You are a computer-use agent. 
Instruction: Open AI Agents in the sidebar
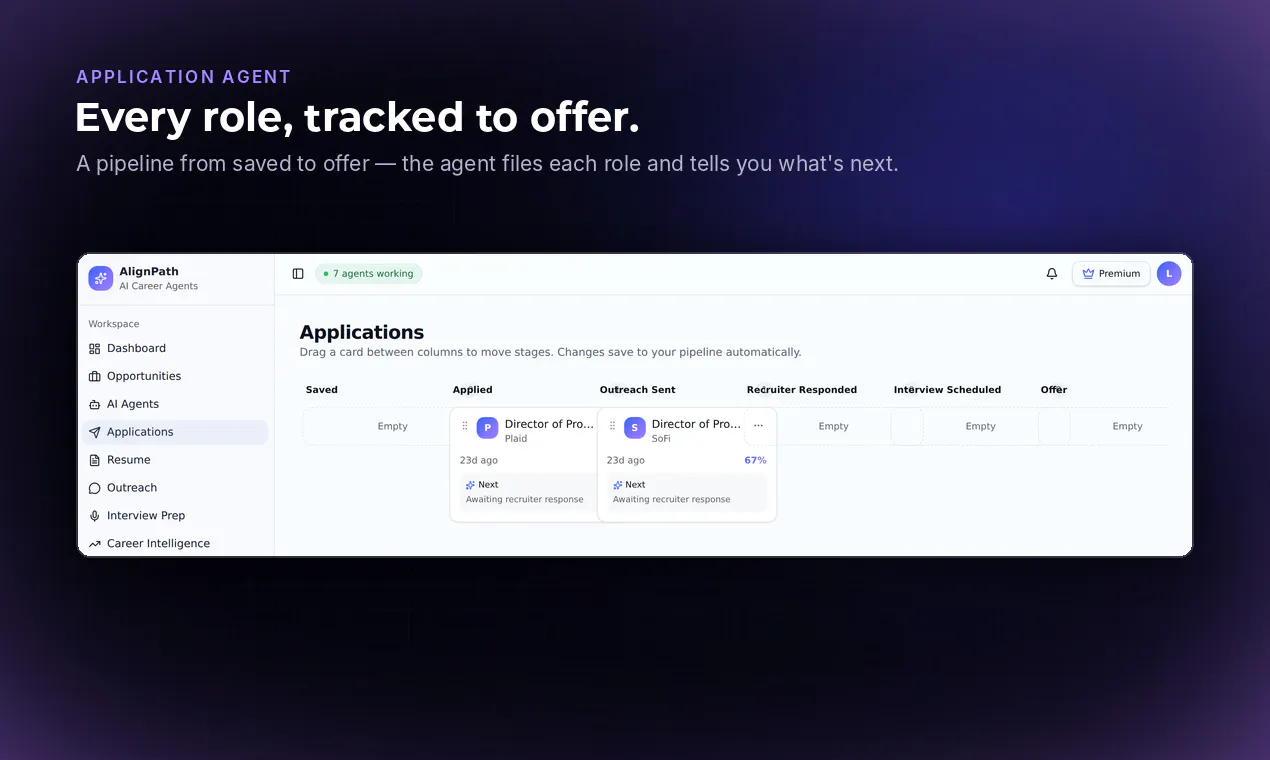tap(175, 404)
